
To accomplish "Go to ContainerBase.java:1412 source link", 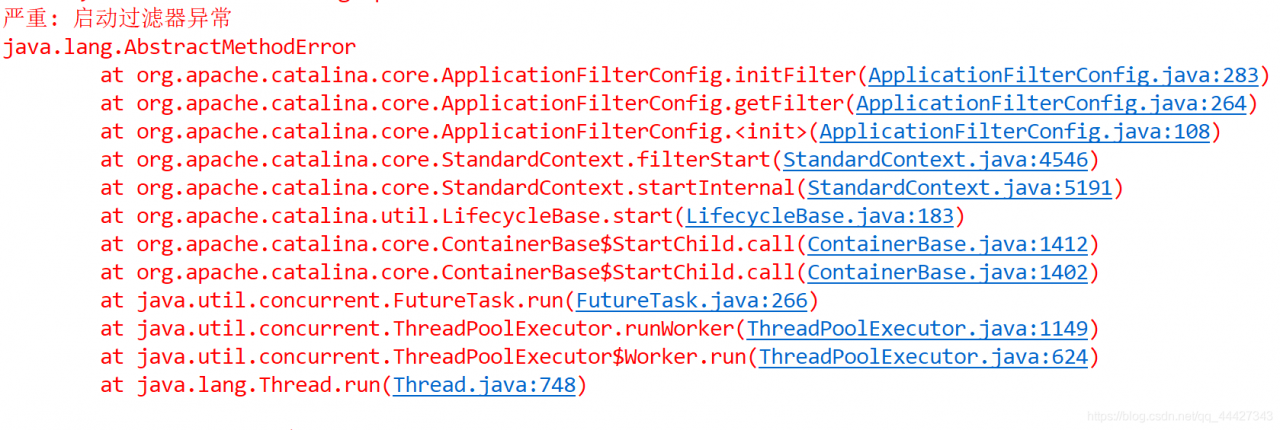I will [x=948, y=244].
